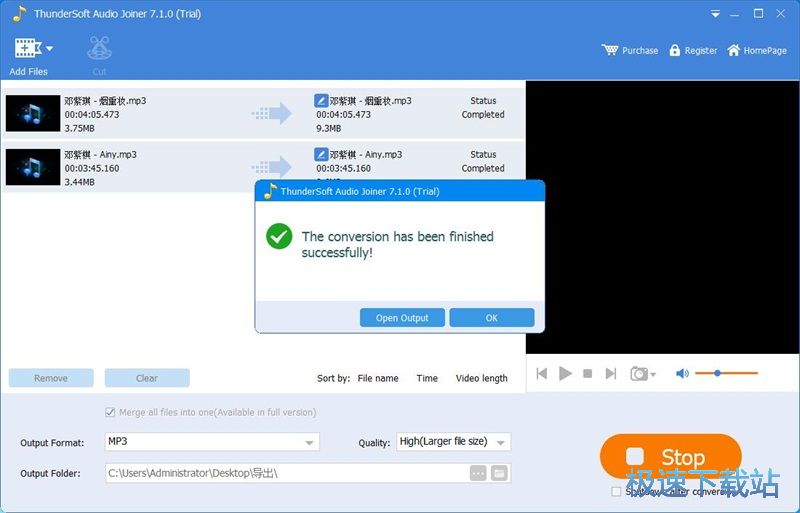The width and height of the screenshot is (800, 513).
Task: Adjust the orange volume slider
Action: tap(726, 373)
